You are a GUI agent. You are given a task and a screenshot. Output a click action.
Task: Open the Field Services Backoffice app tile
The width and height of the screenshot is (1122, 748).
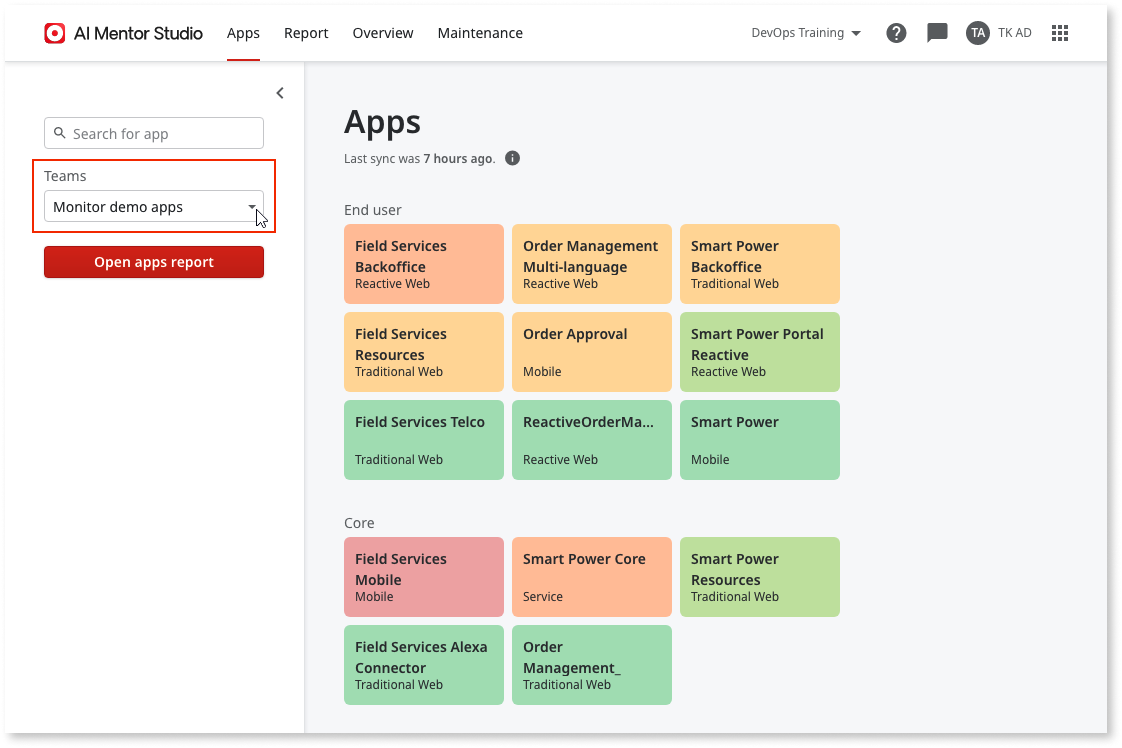point(423,264)
